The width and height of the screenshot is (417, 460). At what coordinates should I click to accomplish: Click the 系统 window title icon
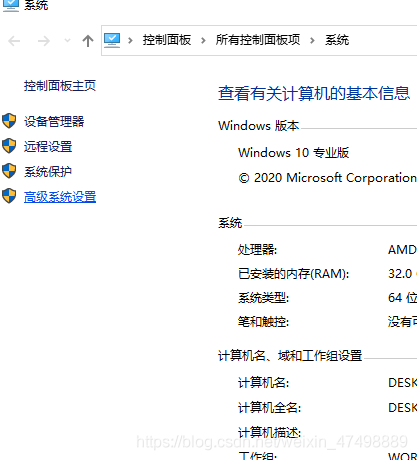pos(11,5)
